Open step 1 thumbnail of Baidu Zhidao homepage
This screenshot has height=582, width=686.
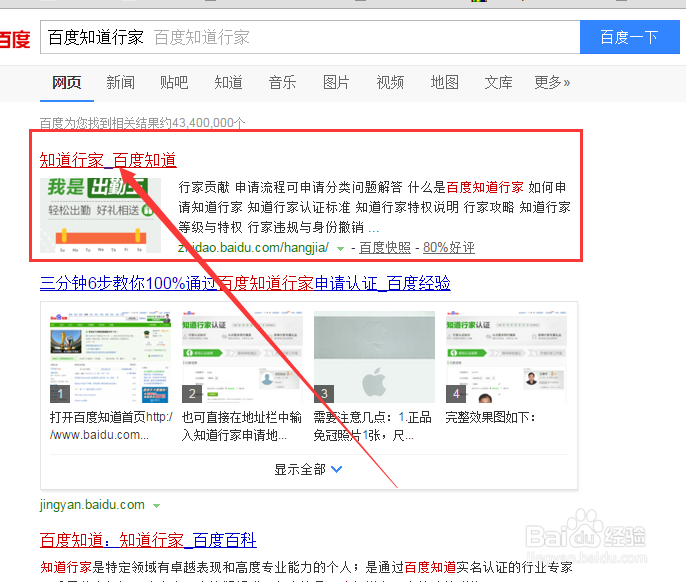(110, 357)
